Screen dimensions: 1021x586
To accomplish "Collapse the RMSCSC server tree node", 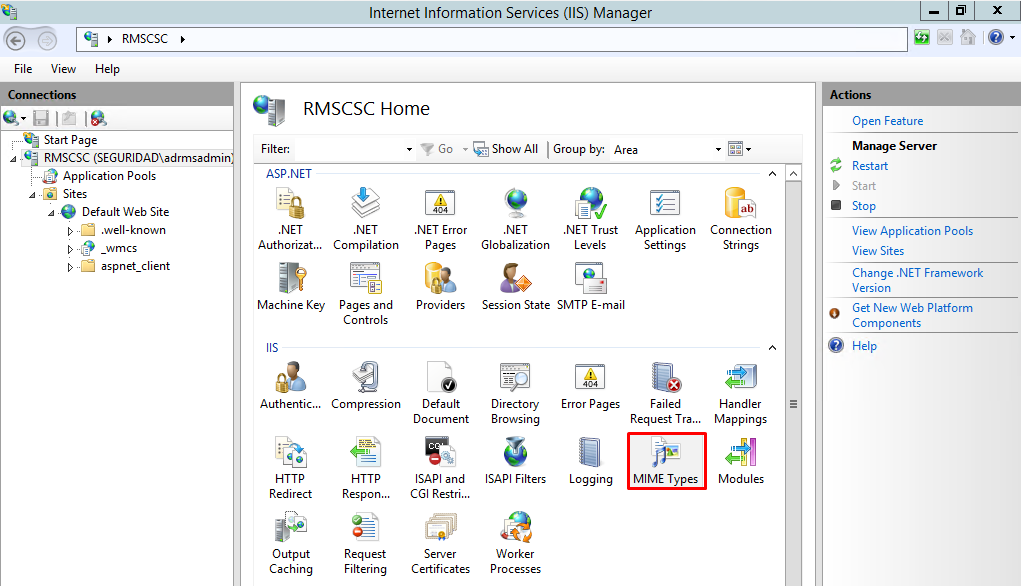I will (13, 159).
